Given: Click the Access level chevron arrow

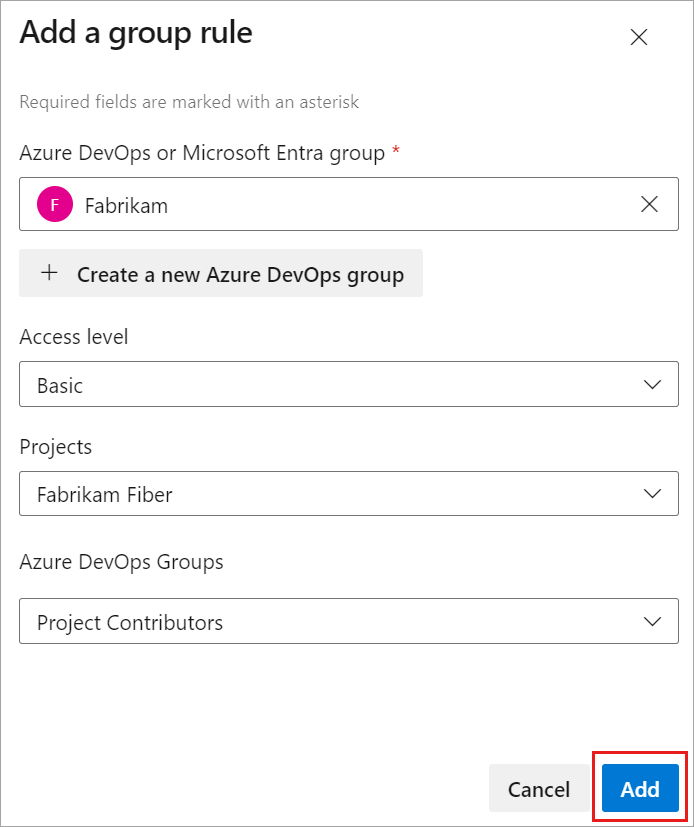Looking at the screenshot, I should (653, 385).
